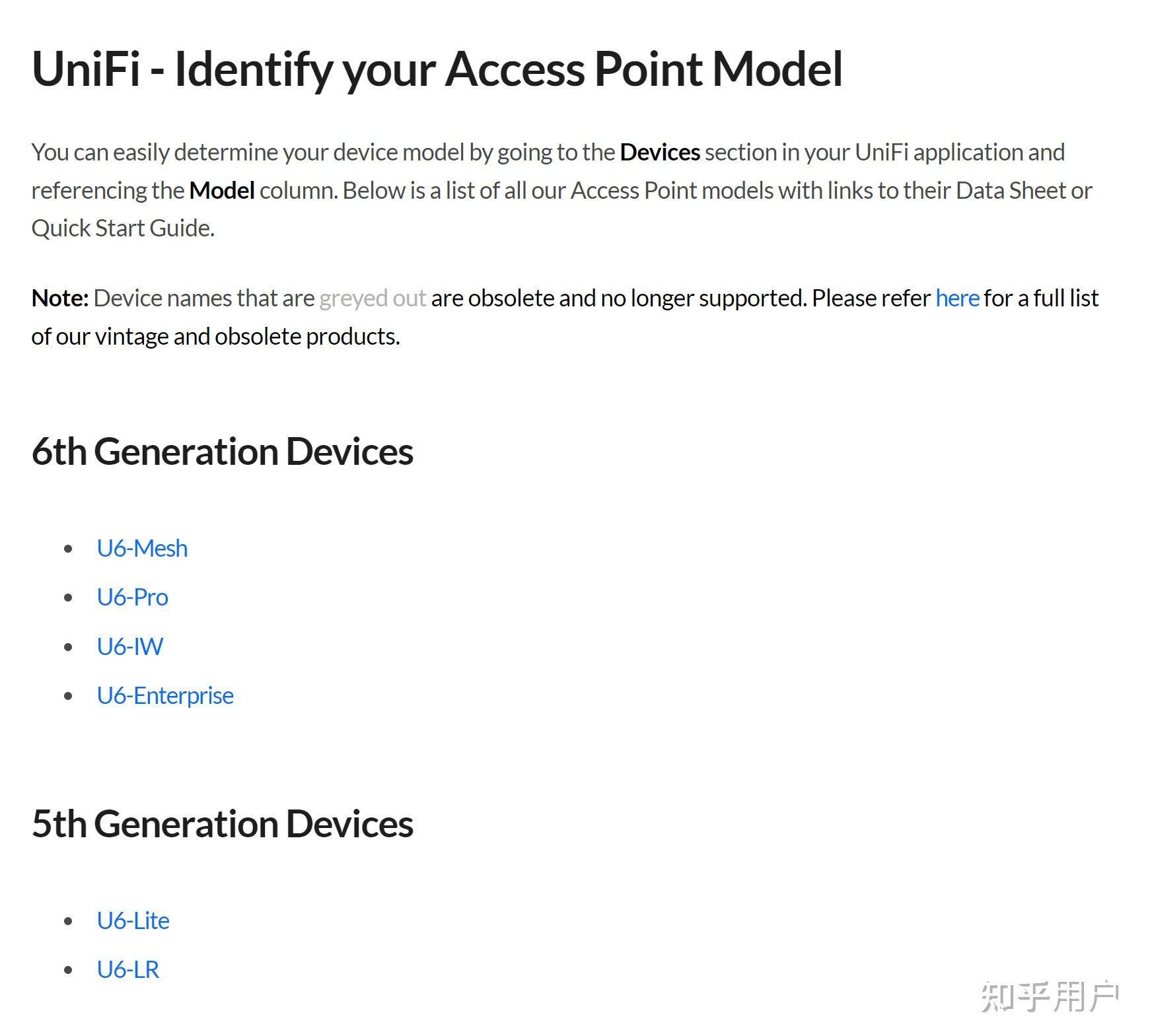
Task: Click the "6th Generation Devices" heading
Action: tap(222, 452)
